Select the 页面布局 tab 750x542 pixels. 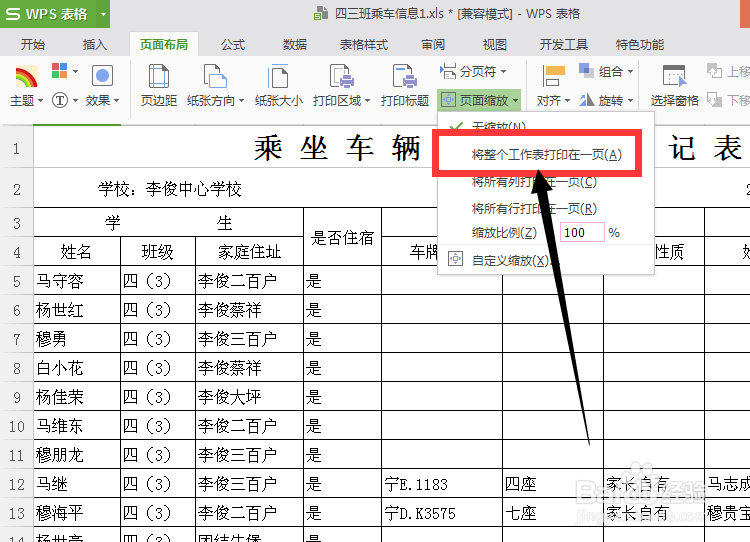click(164, 44)
